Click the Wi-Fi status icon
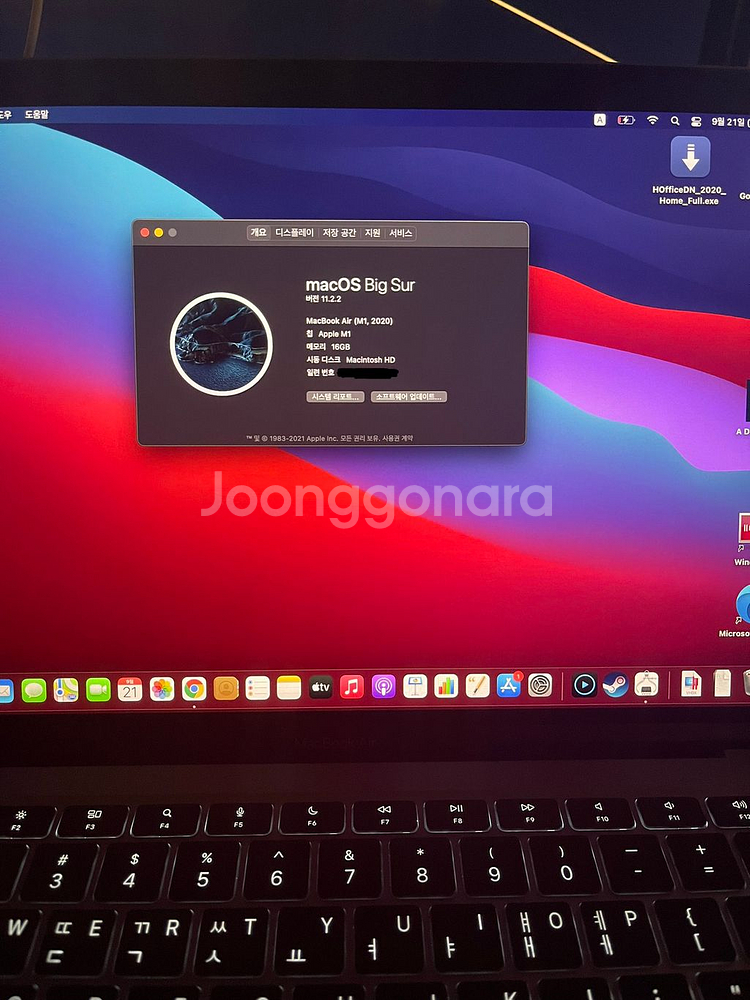This screenshot has width=750, height=1000. pyautogui.click(x=652, y=120)
